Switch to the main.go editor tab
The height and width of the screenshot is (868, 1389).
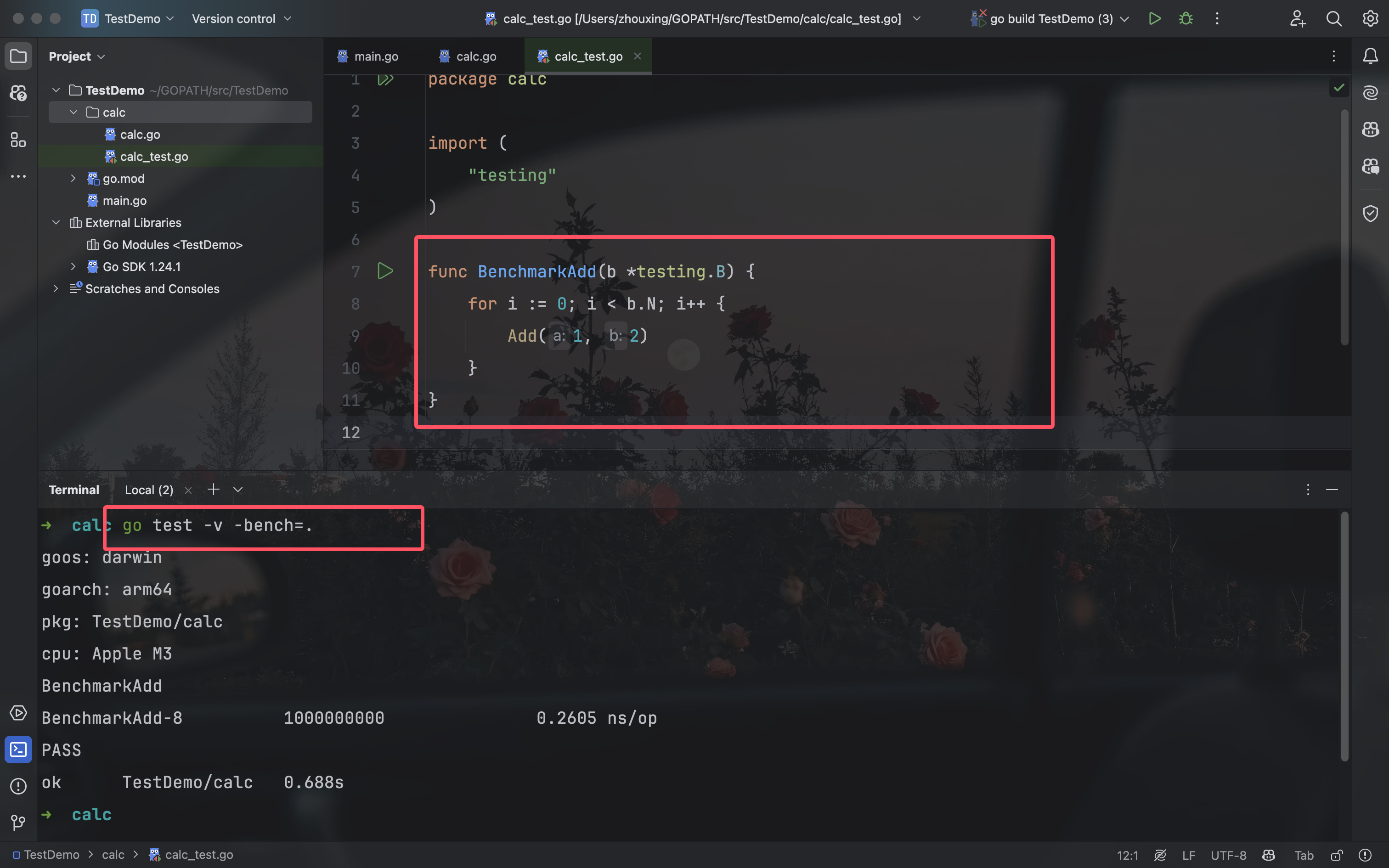pyautogui.click(x=375, y=56)
